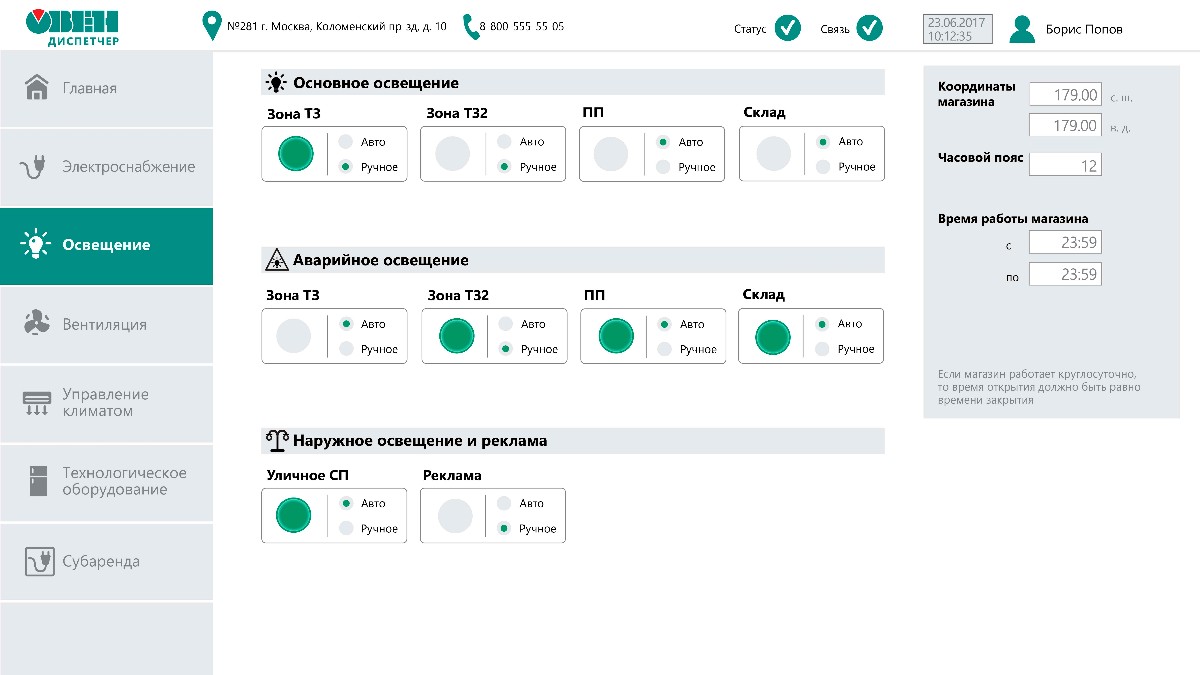Click the store opening time field showing 23:59
1200x675 pixels.
pyautogui.click(x=1065, y=241)
